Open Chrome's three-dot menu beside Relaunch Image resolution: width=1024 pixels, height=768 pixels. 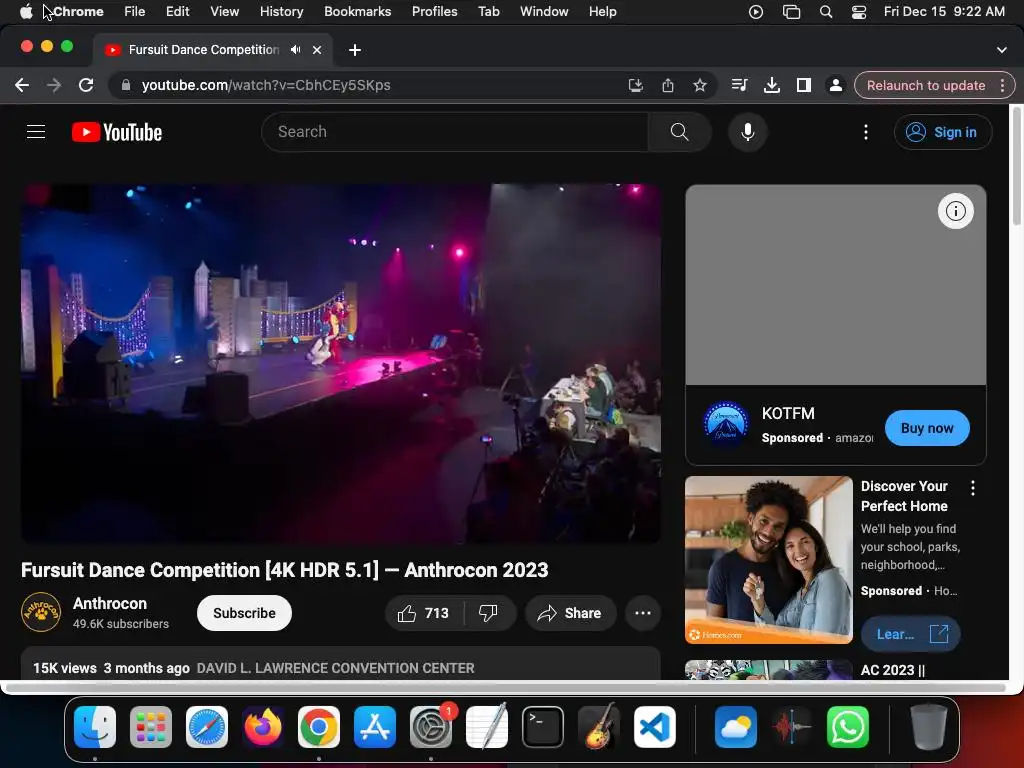1002,85
